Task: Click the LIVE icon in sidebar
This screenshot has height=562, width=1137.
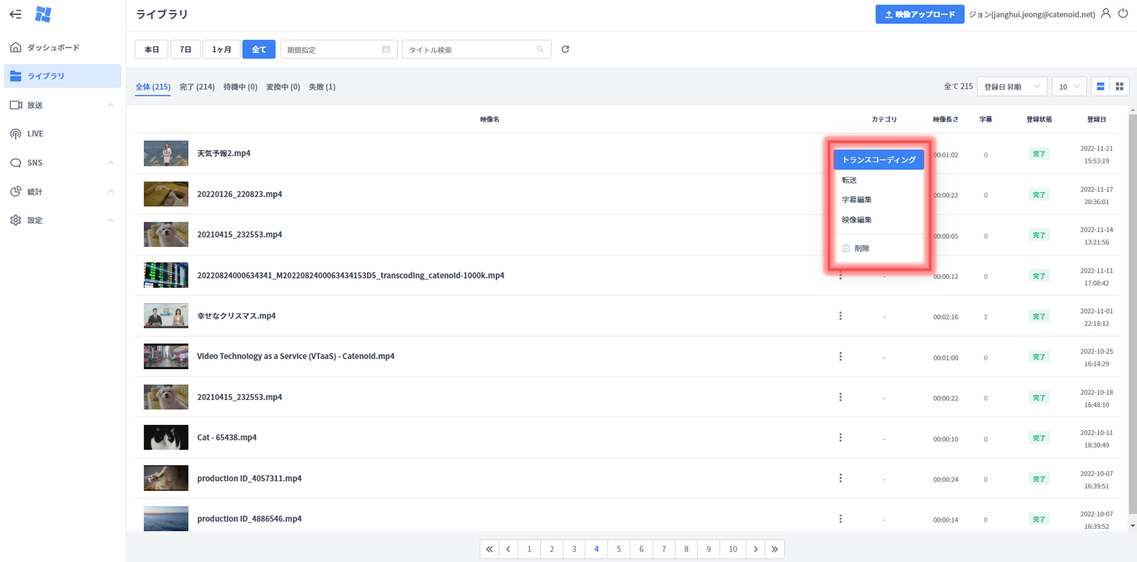Action: coord(16,134)
